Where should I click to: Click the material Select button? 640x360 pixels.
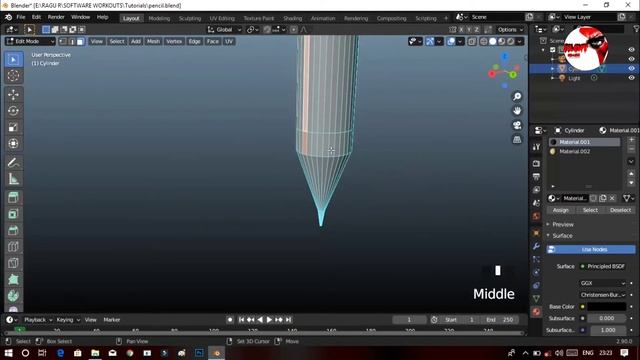click(x=590, y=210)
